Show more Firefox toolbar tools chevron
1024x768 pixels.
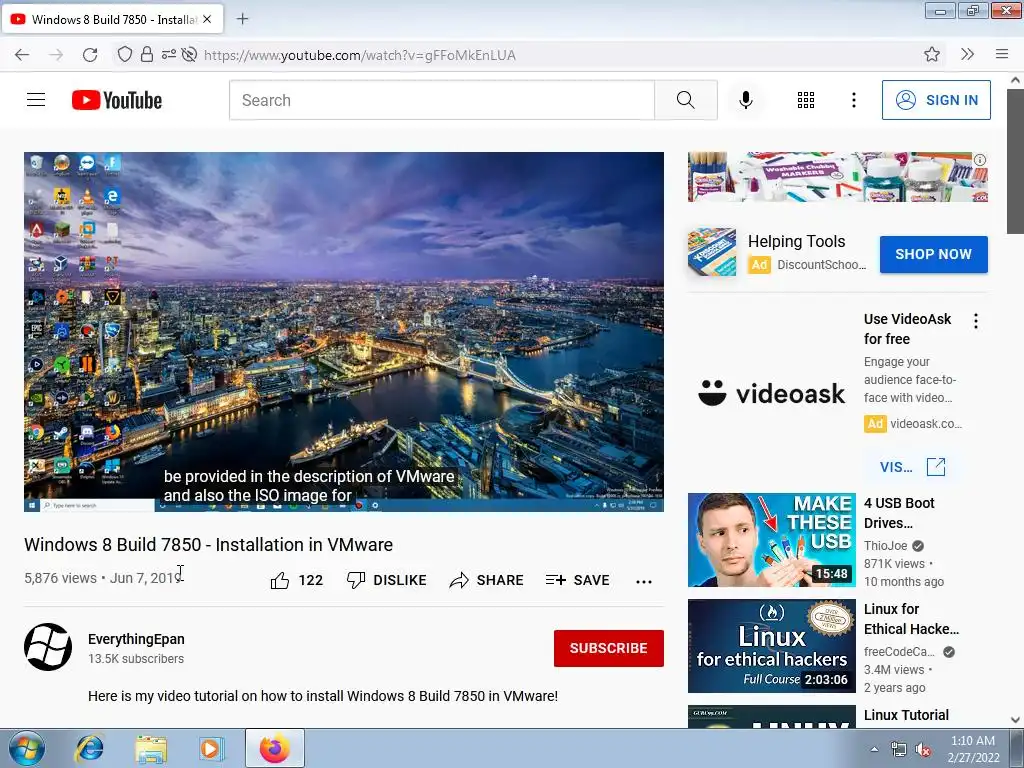[x=967, y=55]
